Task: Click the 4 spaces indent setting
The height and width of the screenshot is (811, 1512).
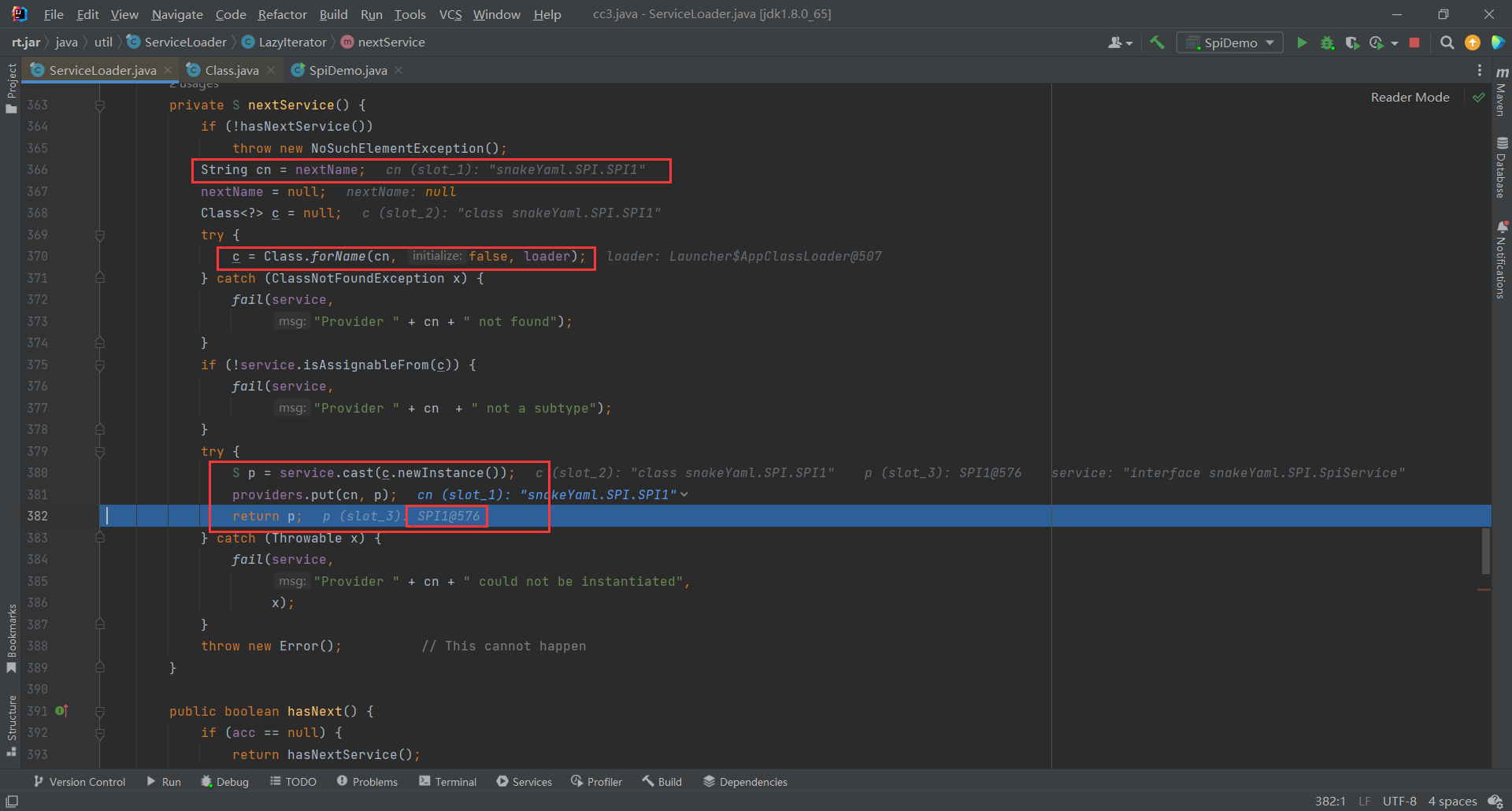Action: pos(1453,801)
